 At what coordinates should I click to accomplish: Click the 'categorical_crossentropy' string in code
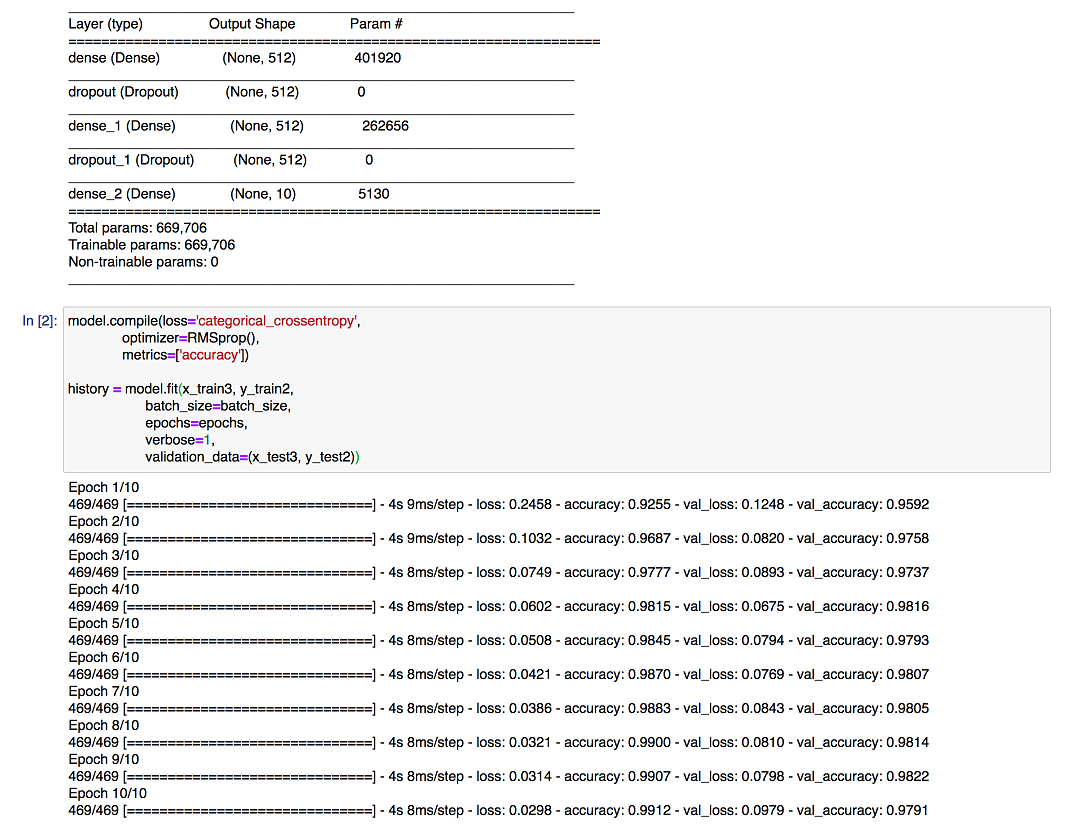point(276,321)
